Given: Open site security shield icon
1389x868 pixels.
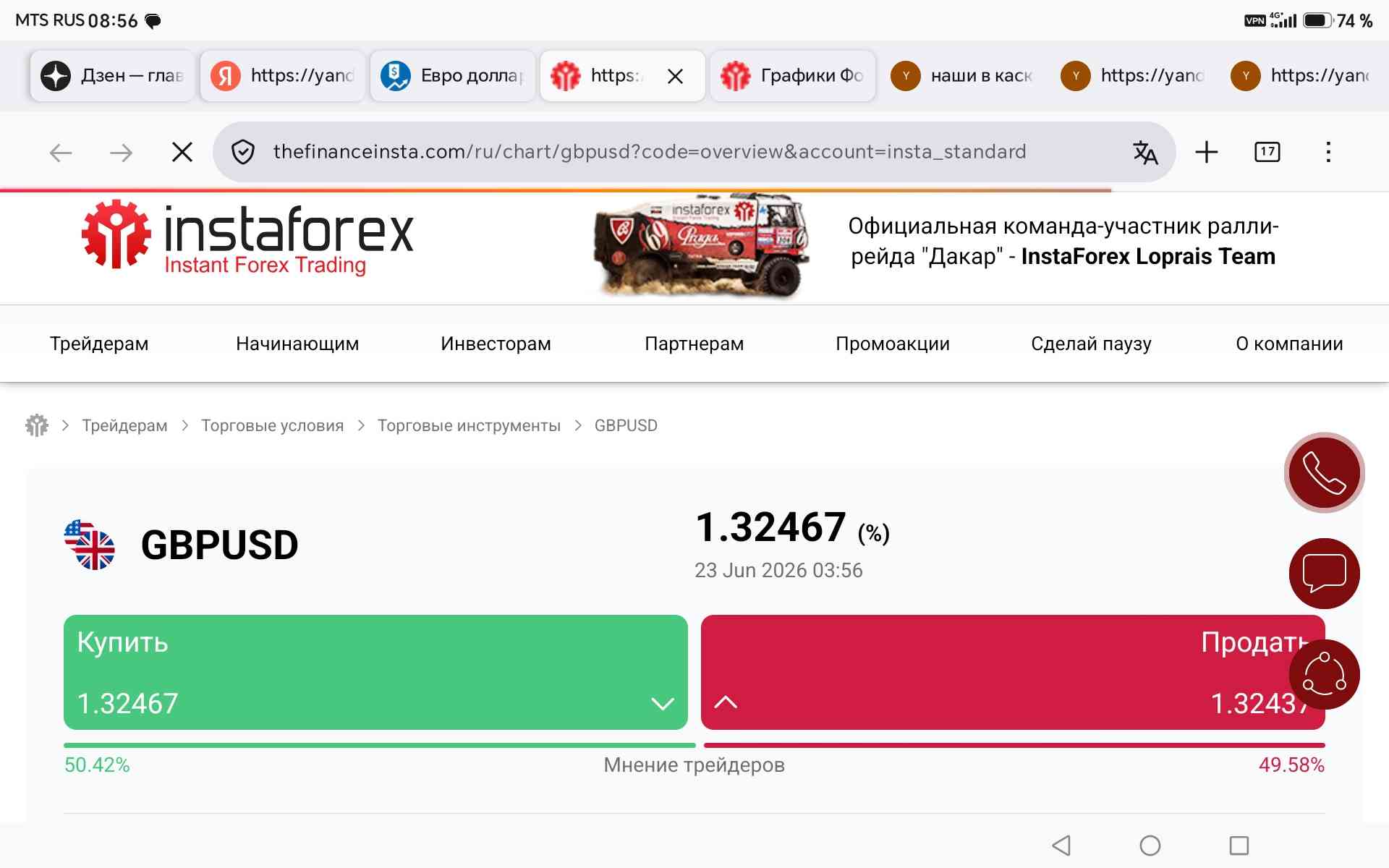Looking at the screenshot, I should coord(243,152).
